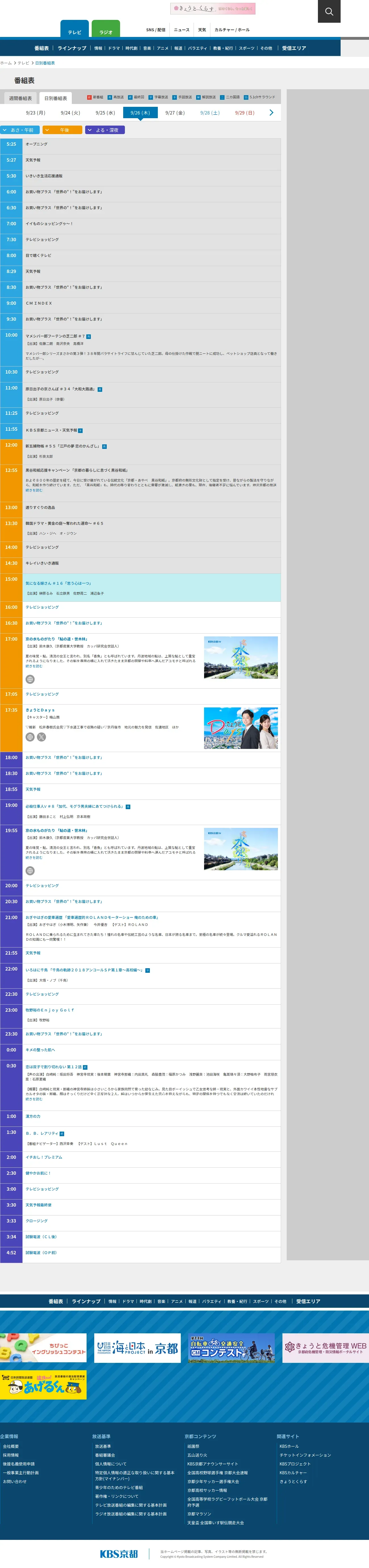
Task: Click the search magnifier icon in header
Action: pyautogui.click(x=329, y=12)
